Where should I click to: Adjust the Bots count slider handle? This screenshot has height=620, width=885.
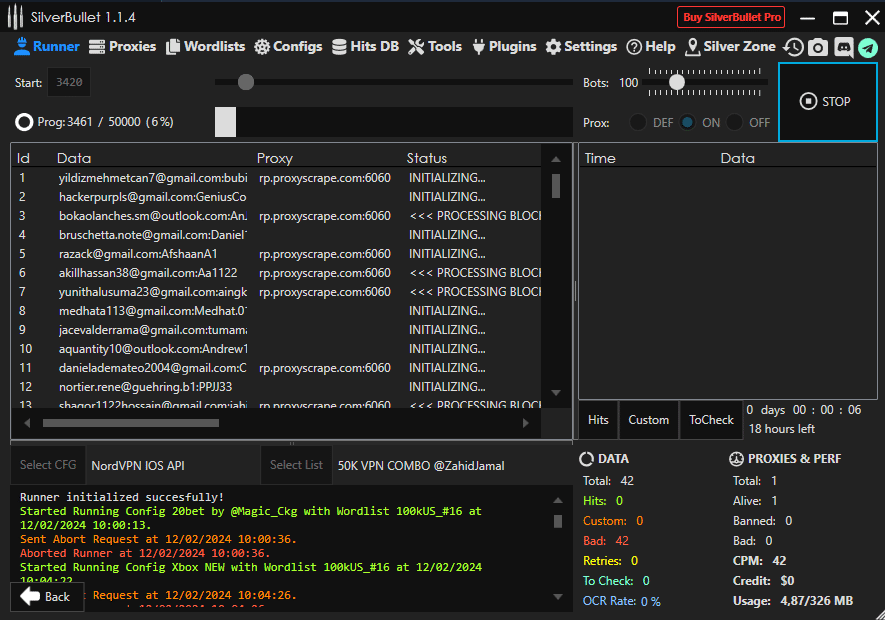pyautogui.click(x=677, y=82)
